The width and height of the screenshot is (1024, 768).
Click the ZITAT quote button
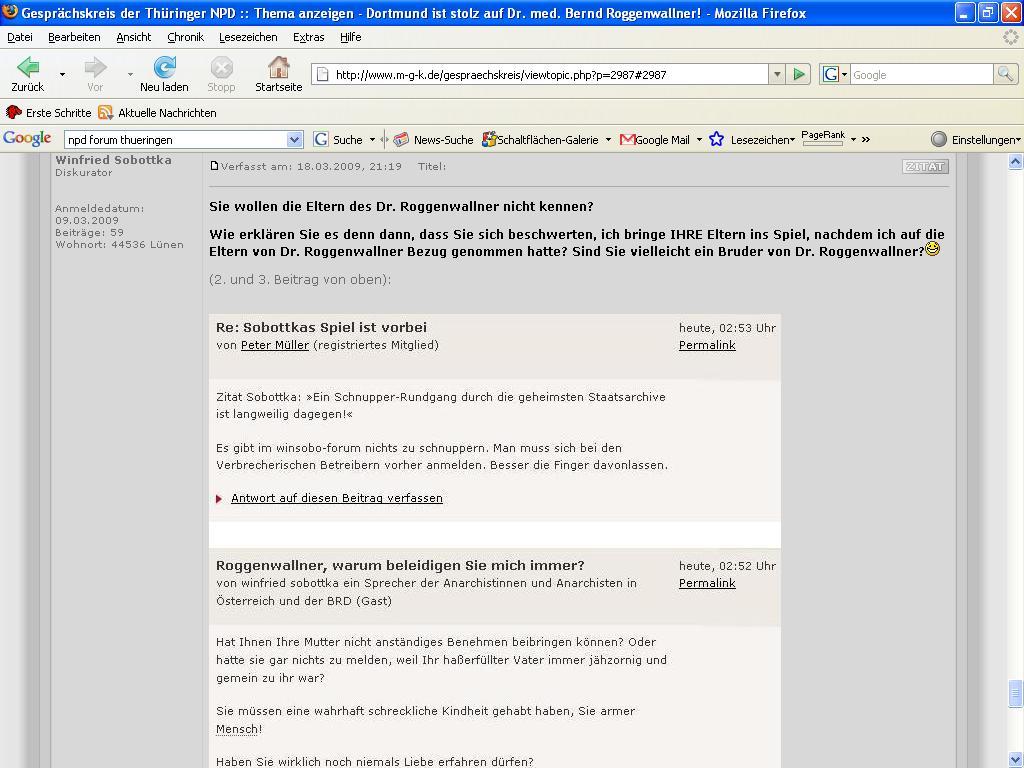tap(924, 167)
